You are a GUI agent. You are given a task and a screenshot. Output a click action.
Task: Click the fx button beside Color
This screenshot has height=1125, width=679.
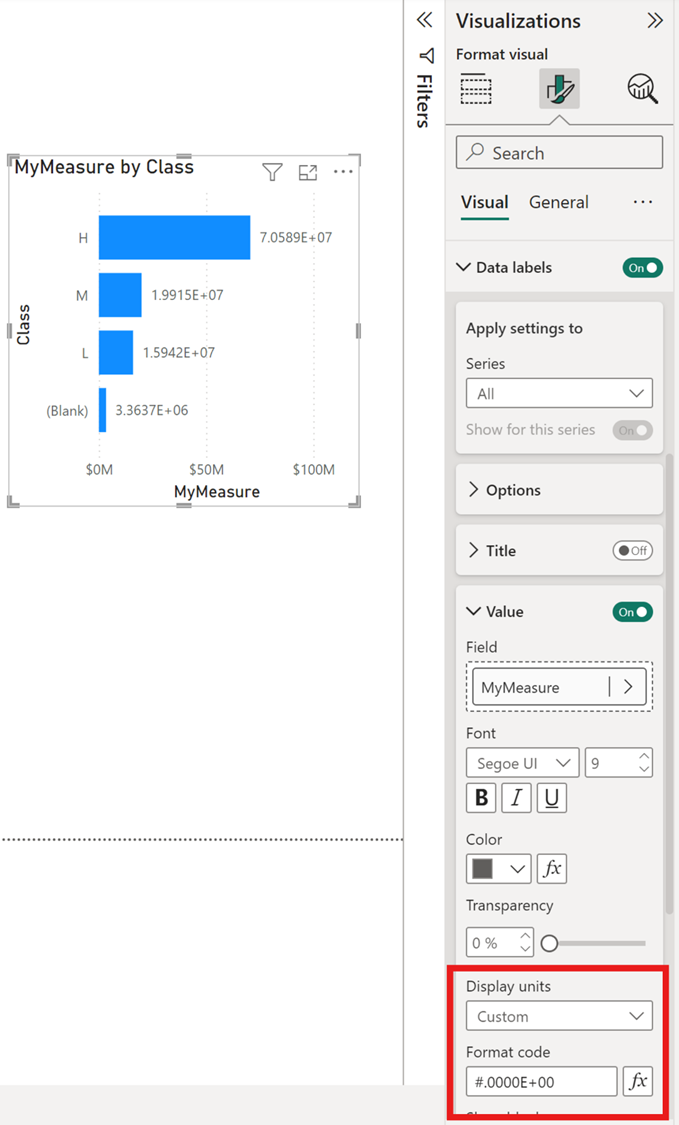pos(552,868)
